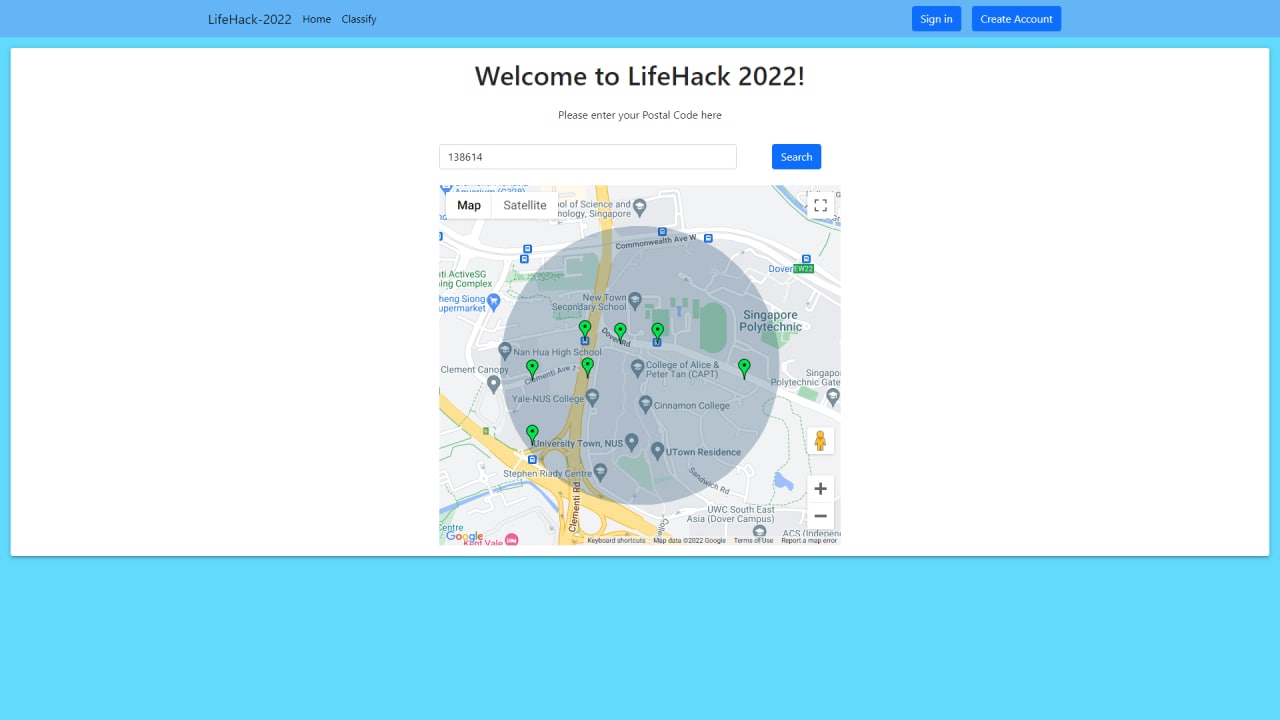Open College of Alice & Peter Tan pin
This screenshot has width=1280, height=720.
pos(638,367)
